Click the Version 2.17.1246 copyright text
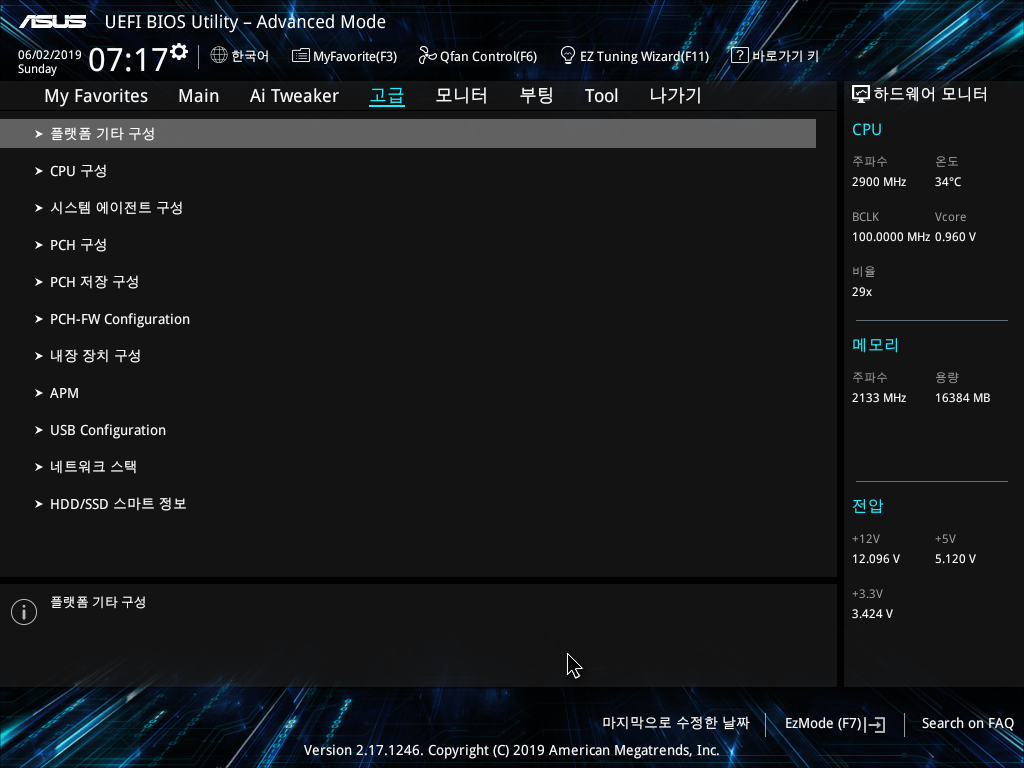 (511, 750)
